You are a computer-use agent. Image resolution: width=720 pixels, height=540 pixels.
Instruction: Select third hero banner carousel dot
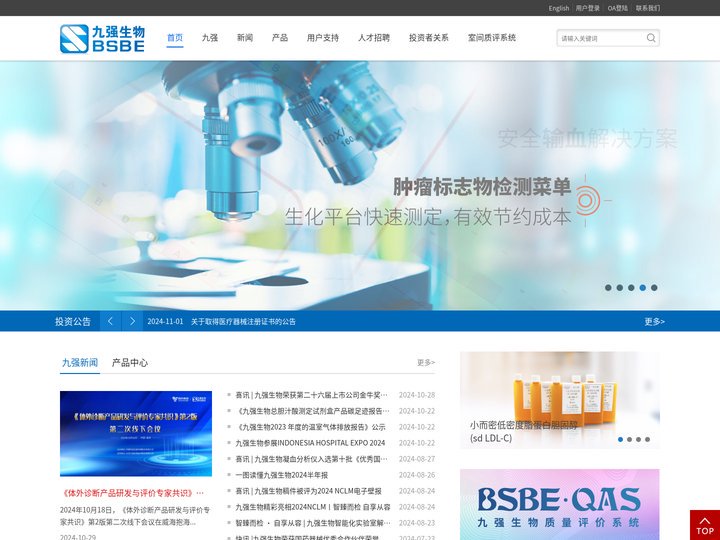click(631, 287)
